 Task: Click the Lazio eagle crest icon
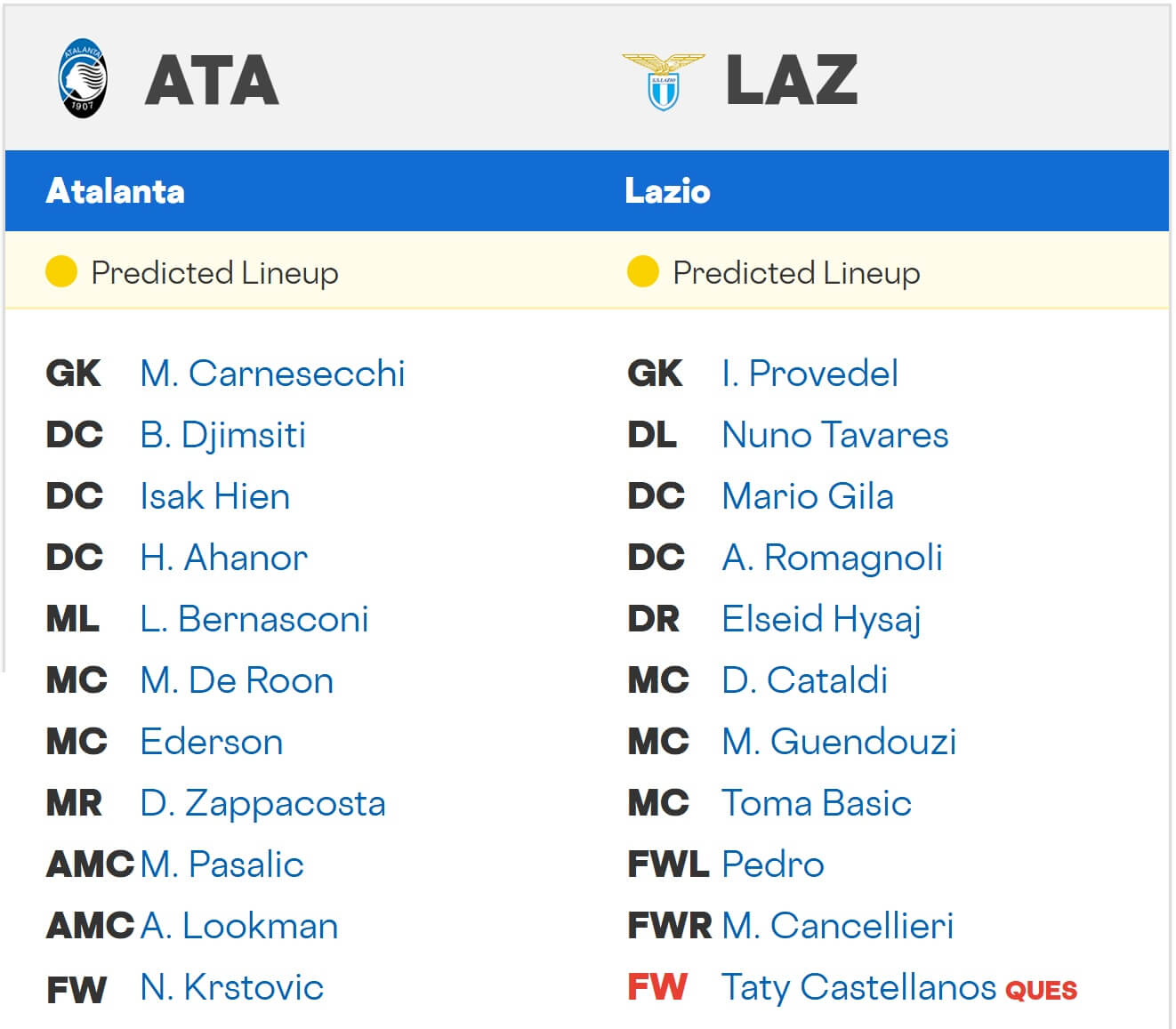pyautogui.click(x=663, y=81)
